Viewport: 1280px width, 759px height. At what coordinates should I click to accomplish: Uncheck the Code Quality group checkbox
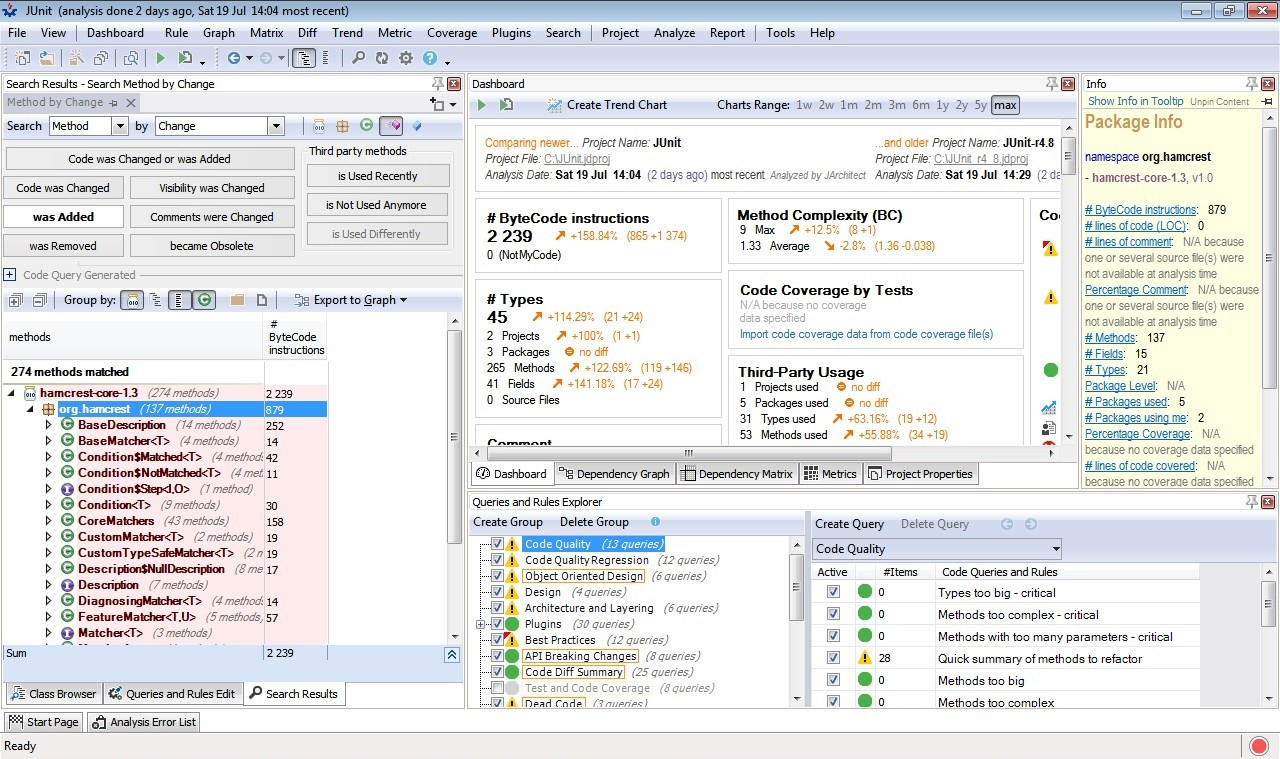[497, 544]
